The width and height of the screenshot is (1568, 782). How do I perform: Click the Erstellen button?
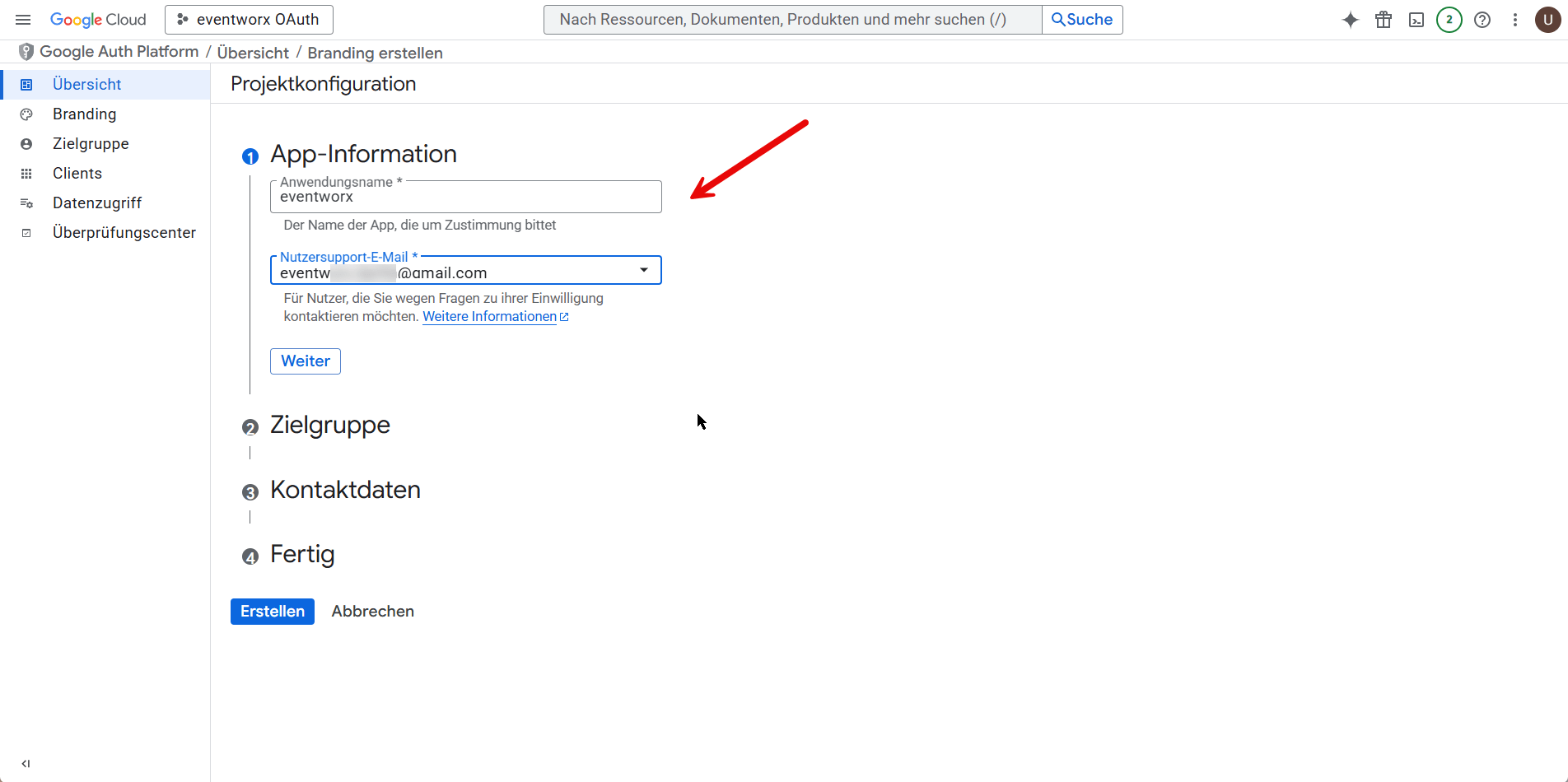pyautogui.click(x=273, y=612)
